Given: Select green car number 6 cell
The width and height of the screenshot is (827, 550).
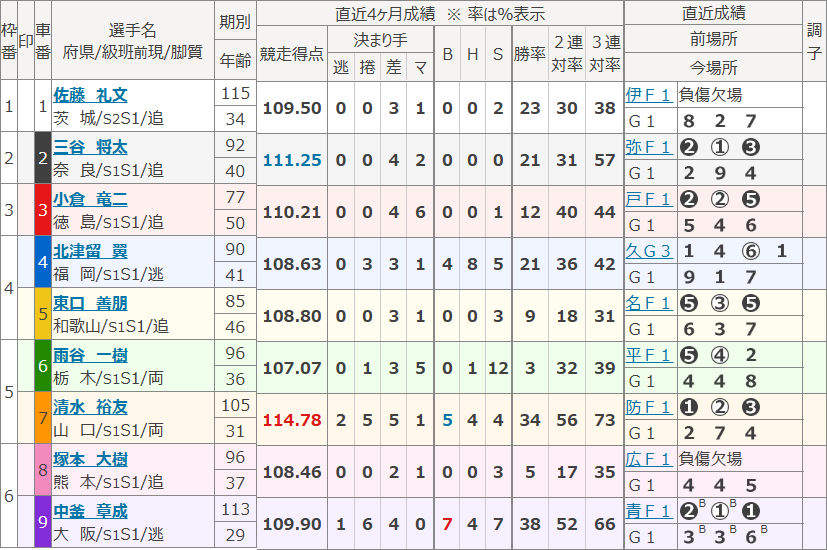Looking at the screenshot, I should pyautogui.click(x=43, y=365).
